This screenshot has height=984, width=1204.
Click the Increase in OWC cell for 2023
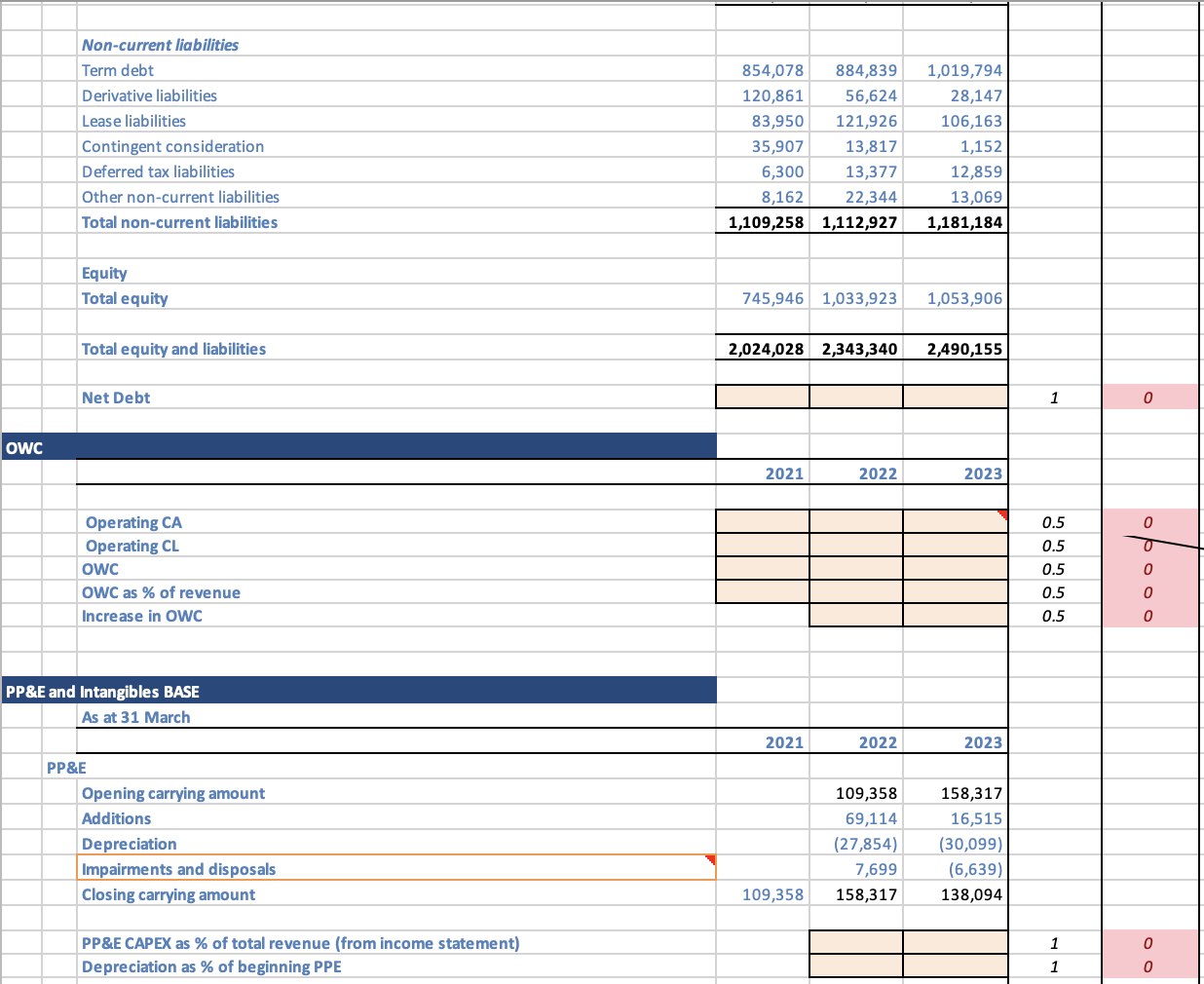956,616
